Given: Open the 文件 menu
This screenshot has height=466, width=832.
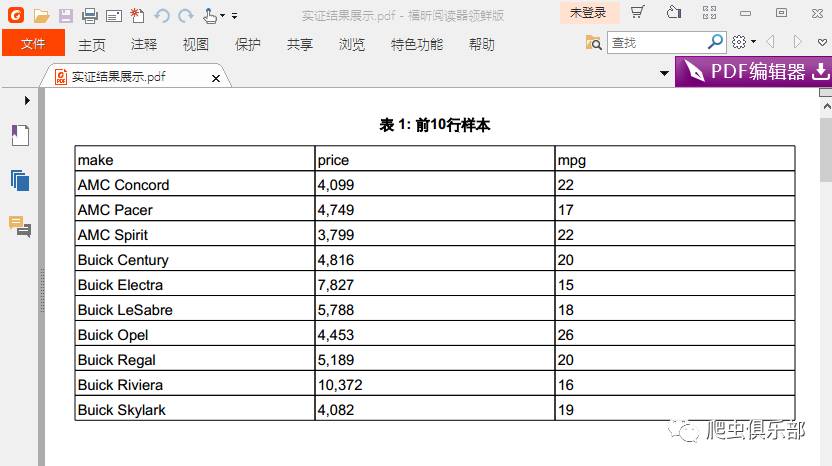Looking at the screenshot, I should pos(33,43).
